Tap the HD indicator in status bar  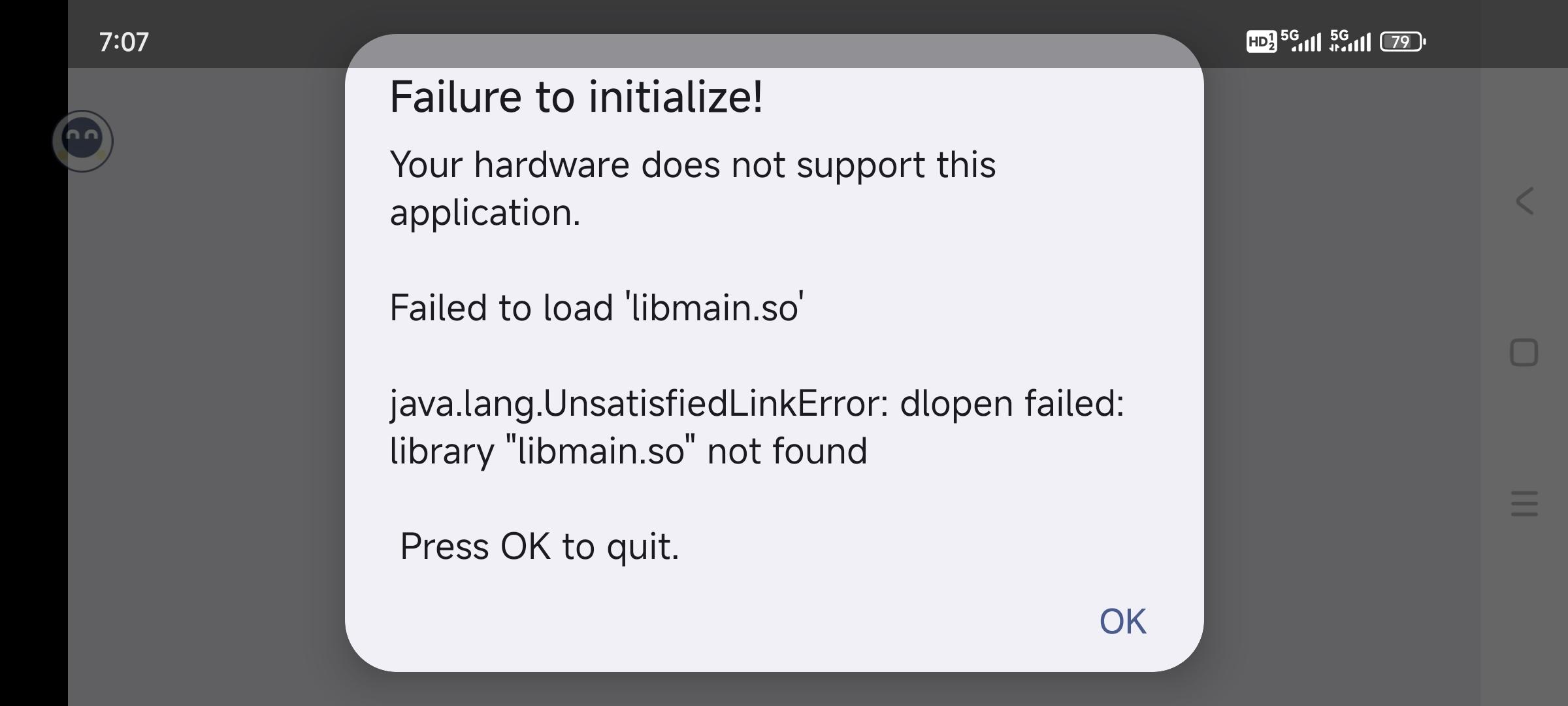[1261, 42]
